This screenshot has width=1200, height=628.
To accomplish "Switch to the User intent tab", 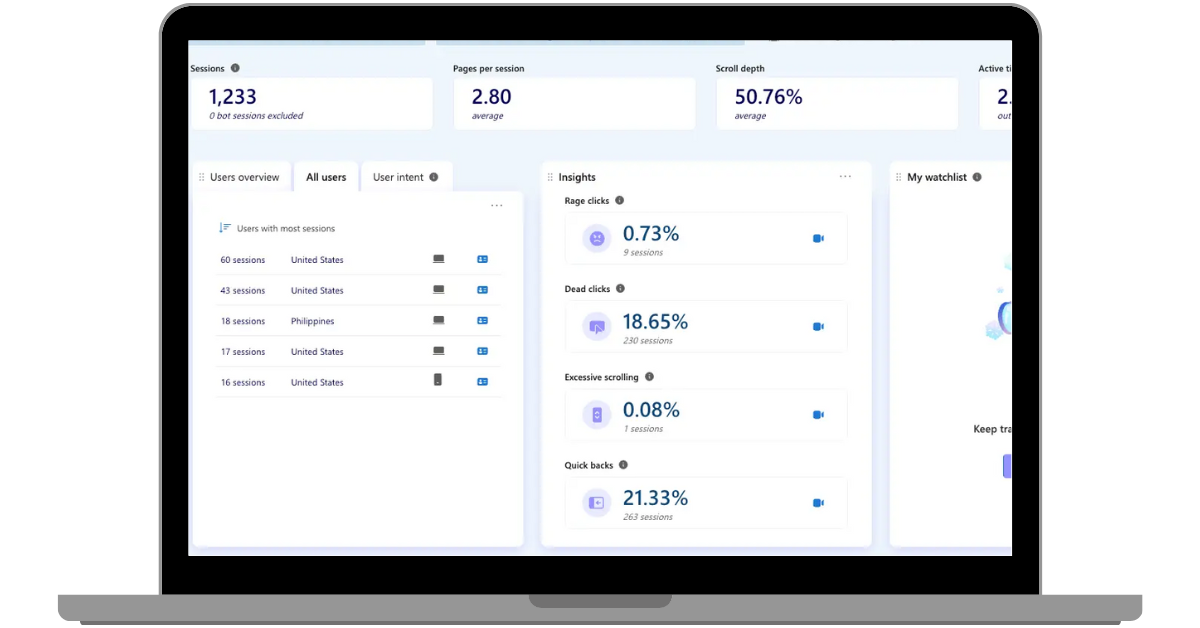I will pos(406,177).
